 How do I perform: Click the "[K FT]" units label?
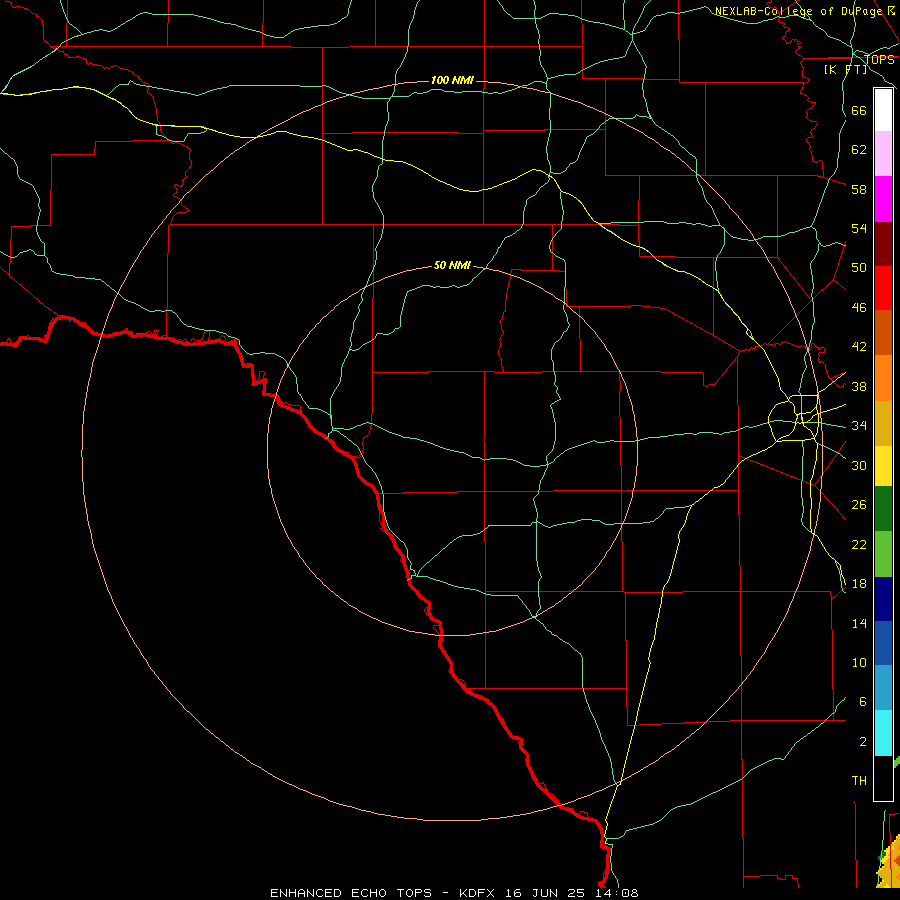(x=845, y=69)
